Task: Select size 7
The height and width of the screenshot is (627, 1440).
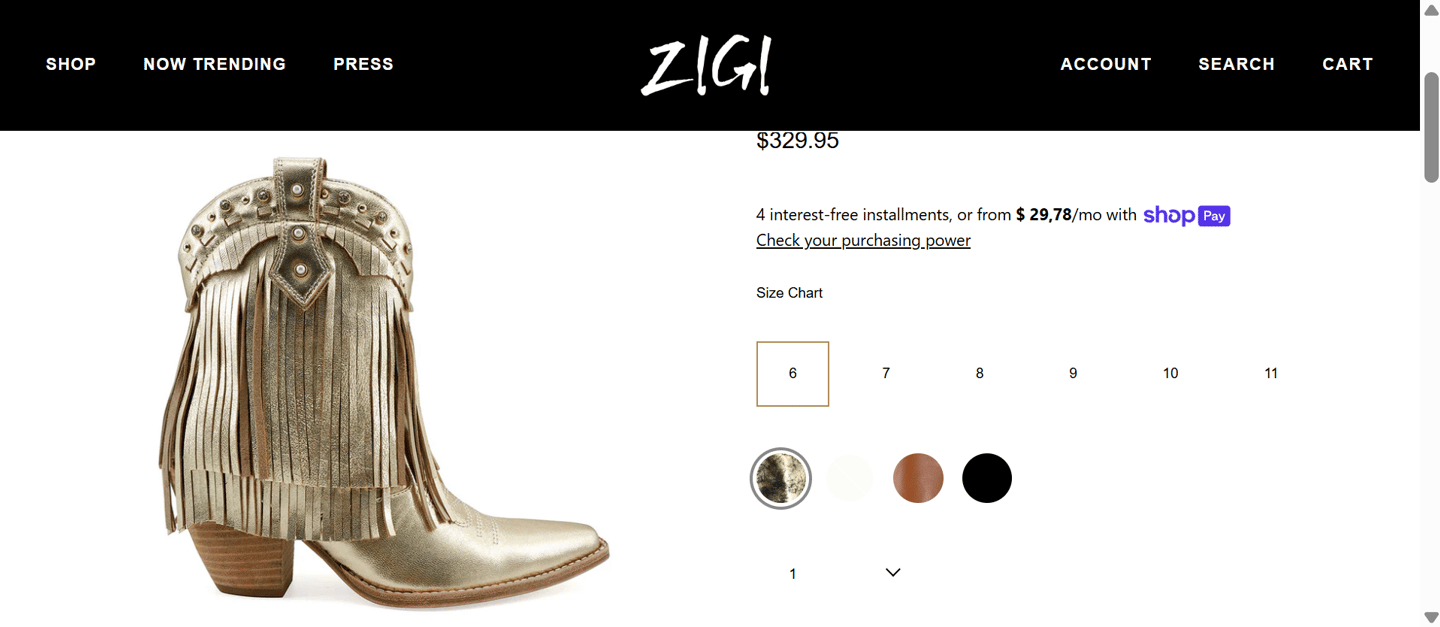Action: pyautogui.click(x=886, y=374)
